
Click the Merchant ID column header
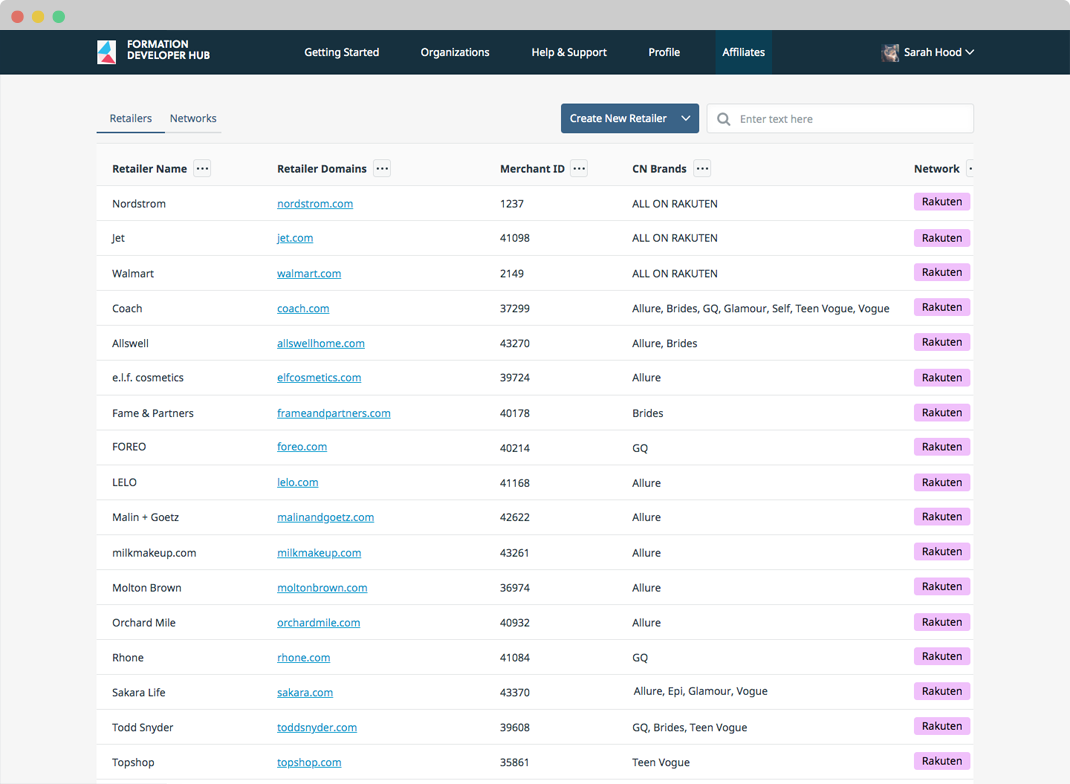coord(532,169)
